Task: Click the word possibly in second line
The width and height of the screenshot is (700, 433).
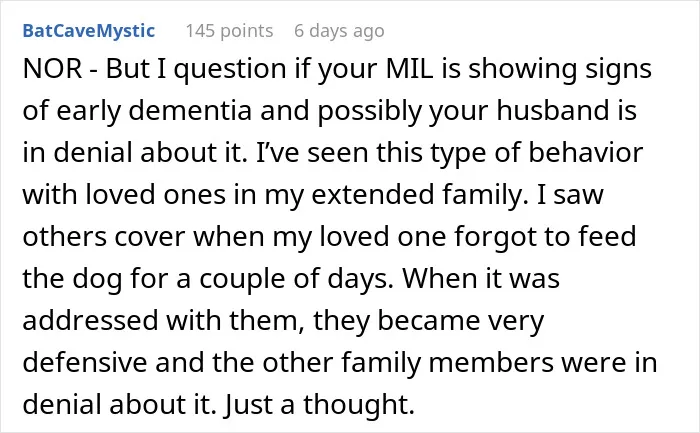Action: [370, 111]
